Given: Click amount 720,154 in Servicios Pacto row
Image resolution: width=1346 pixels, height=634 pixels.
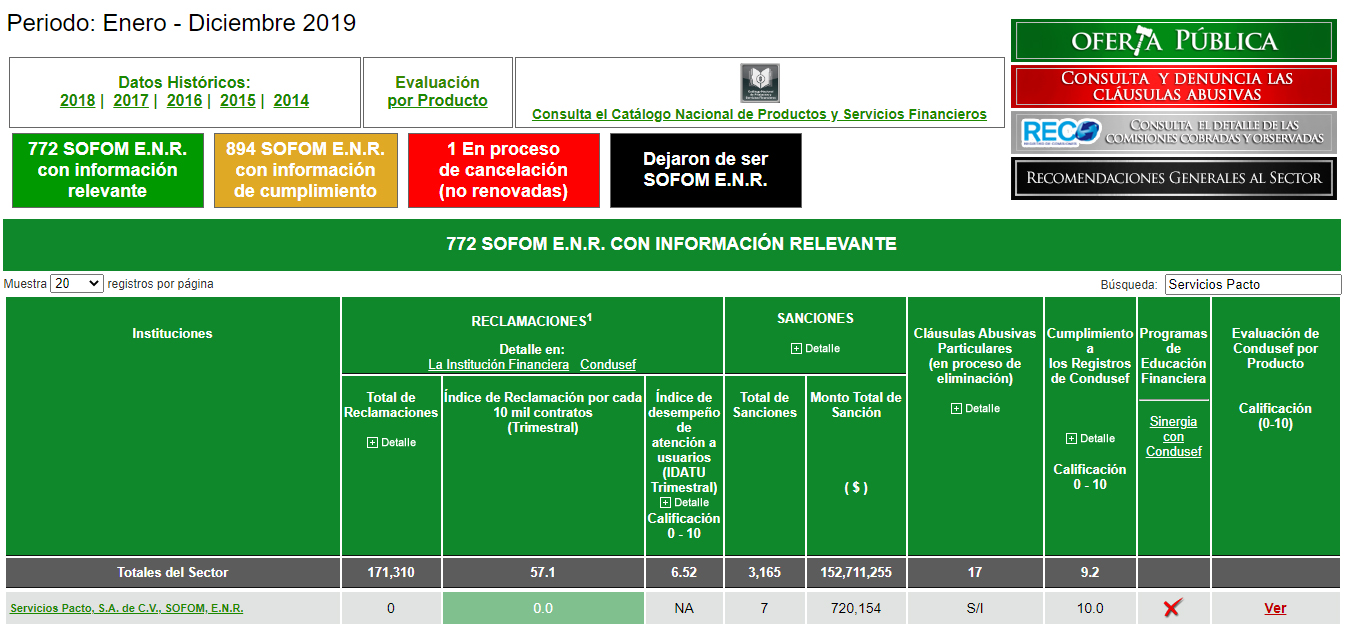Looking at the screenshot, I should pos(856,608).
